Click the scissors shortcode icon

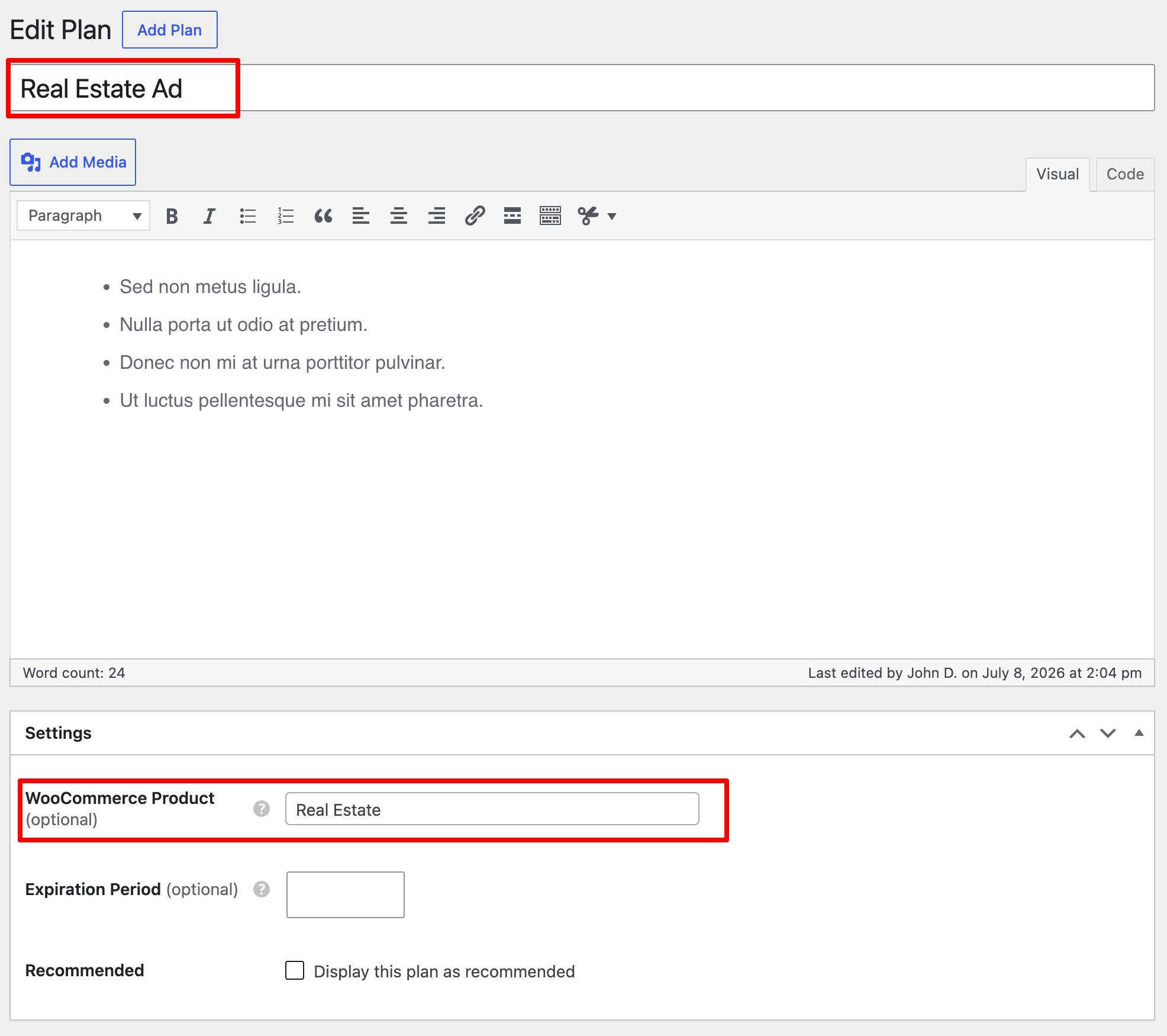click(588, 216)
